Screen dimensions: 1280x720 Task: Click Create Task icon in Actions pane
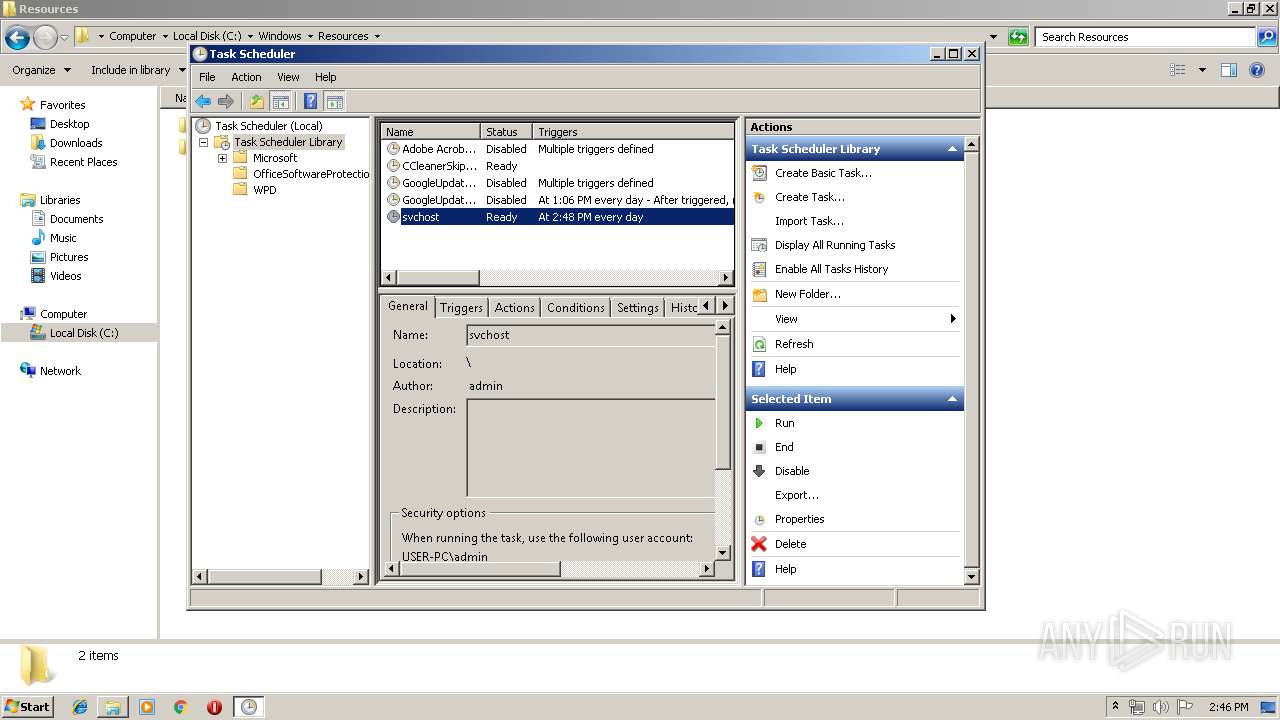click(x=760, y=197)
